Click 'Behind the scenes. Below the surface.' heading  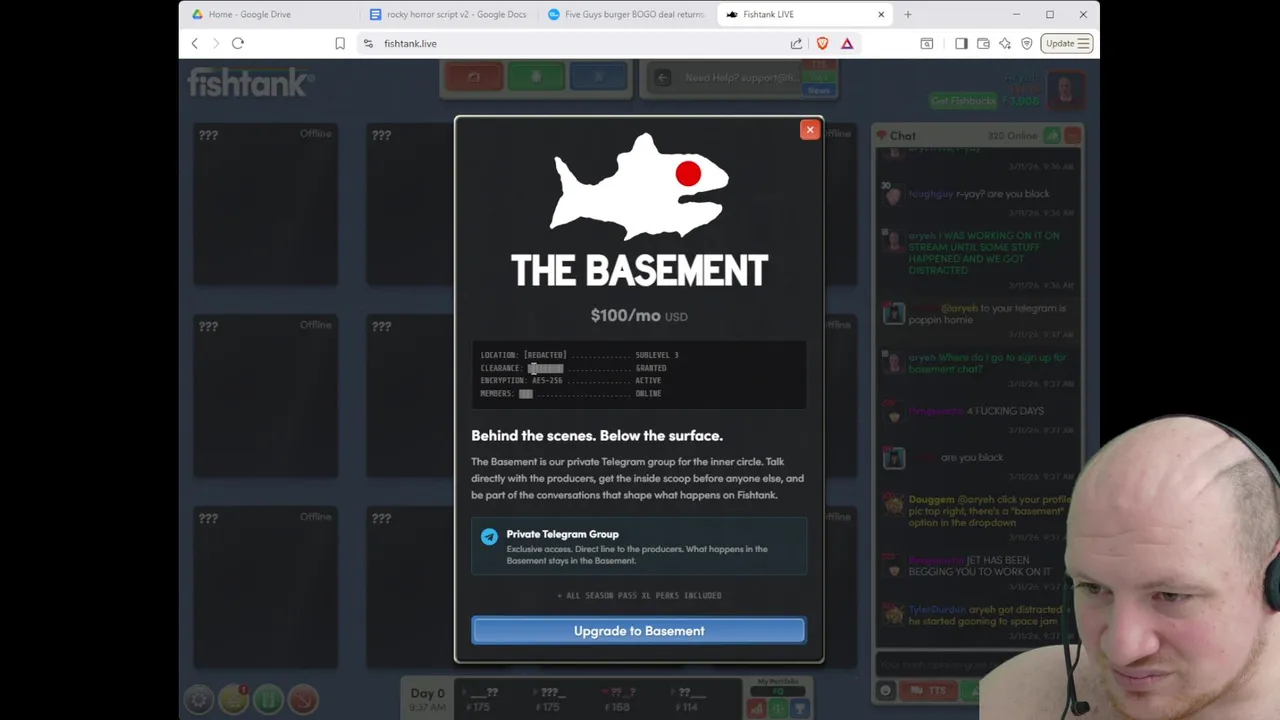597,436
